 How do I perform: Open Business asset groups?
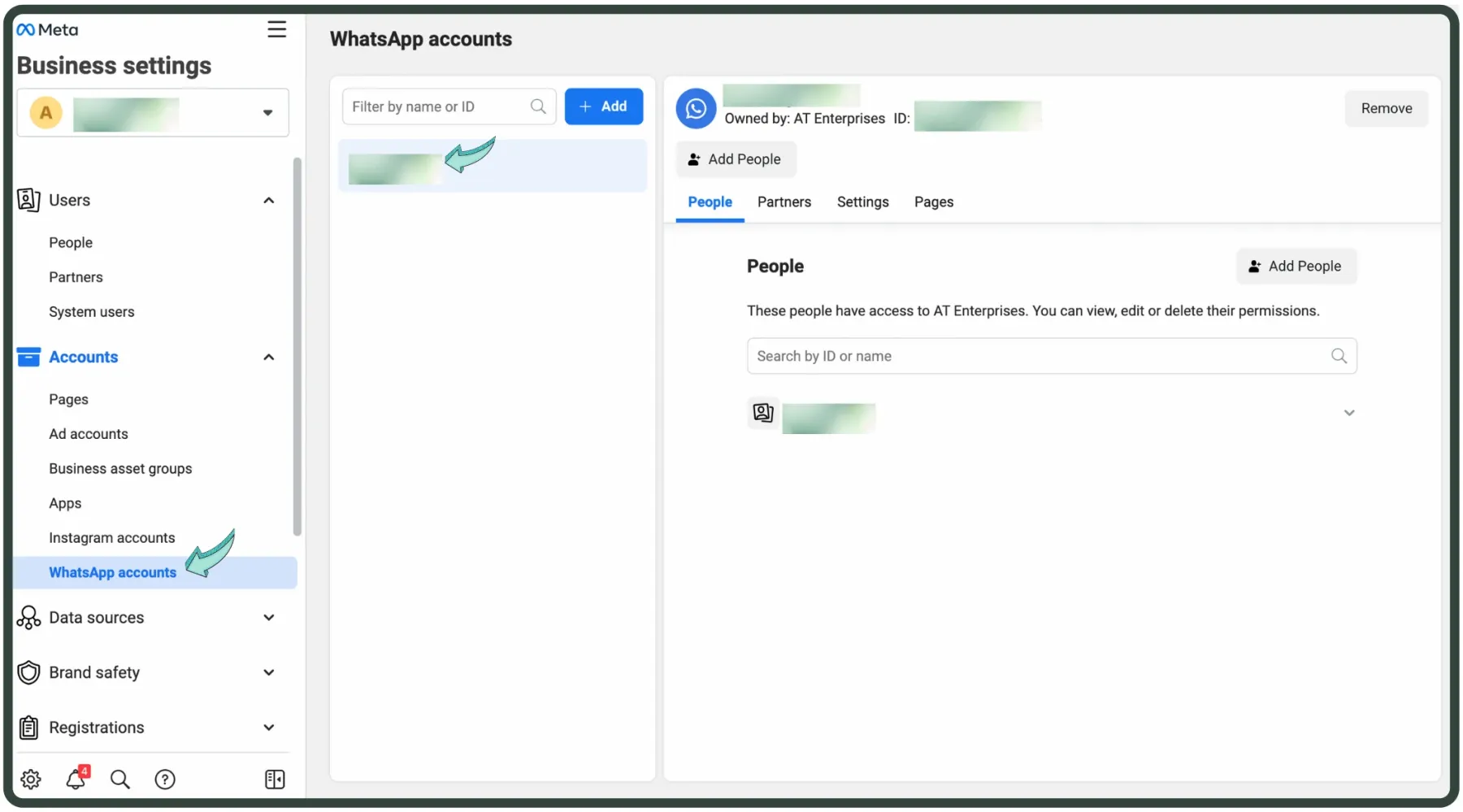click(120, 468)
